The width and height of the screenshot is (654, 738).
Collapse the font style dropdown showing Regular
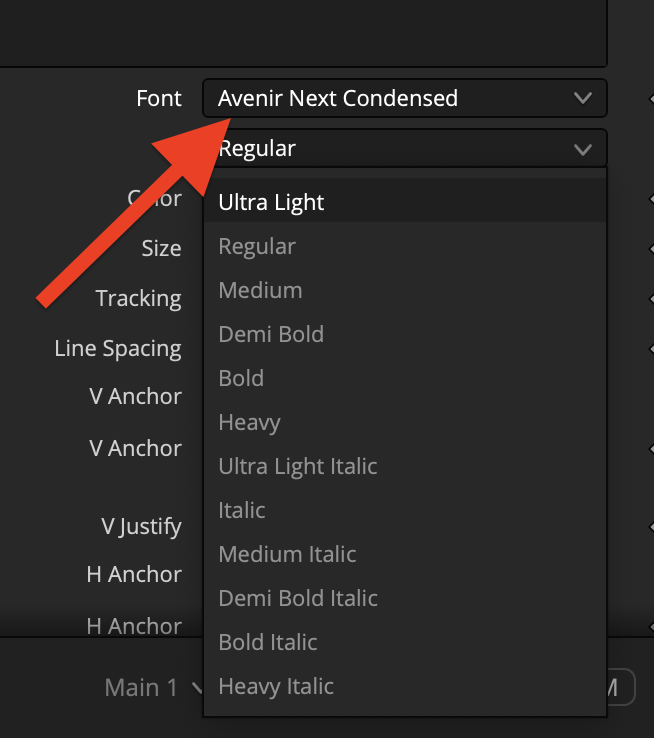coord(405,149)
